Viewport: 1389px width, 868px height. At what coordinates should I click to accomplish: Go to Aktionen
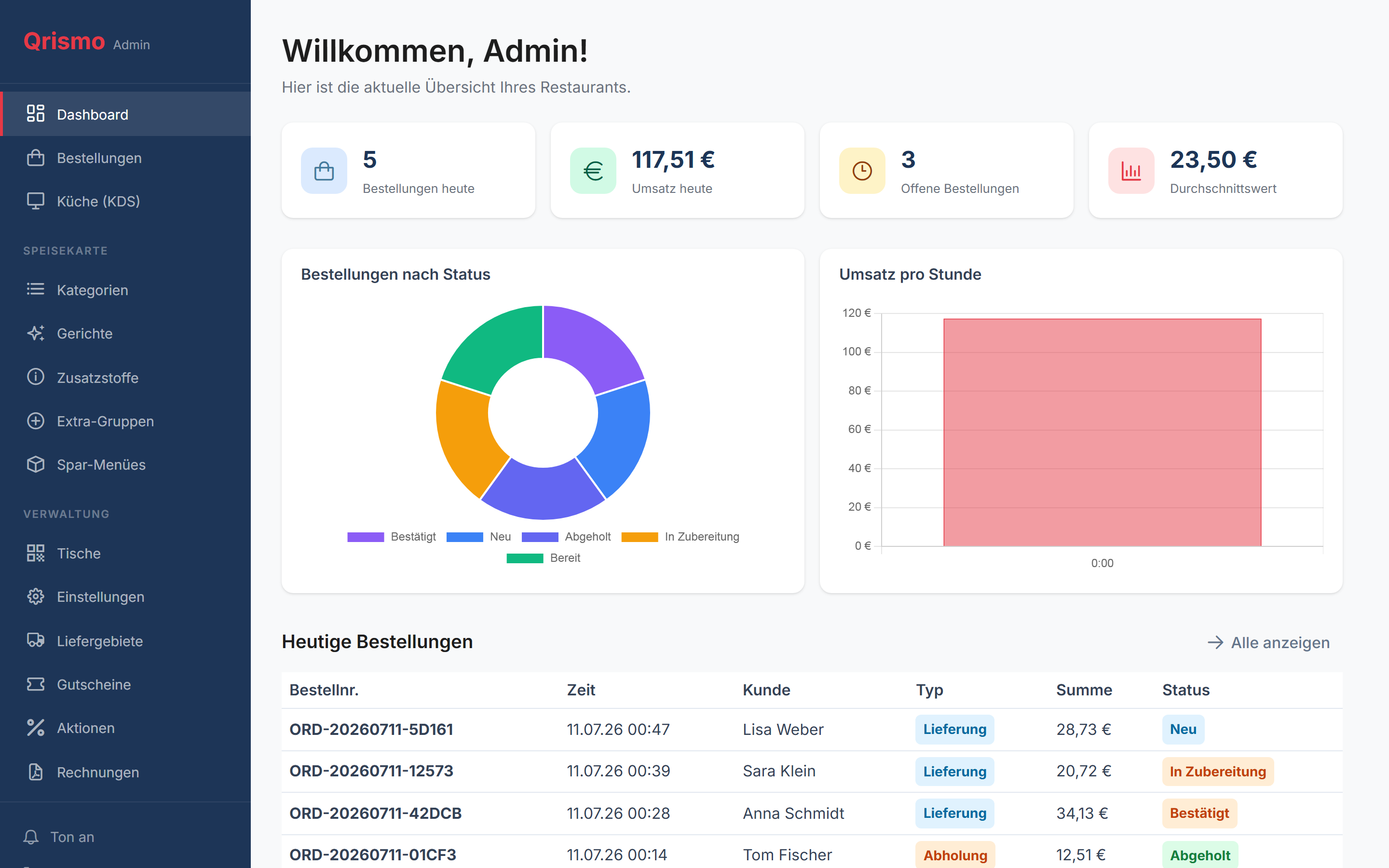(x=125, y=729)
